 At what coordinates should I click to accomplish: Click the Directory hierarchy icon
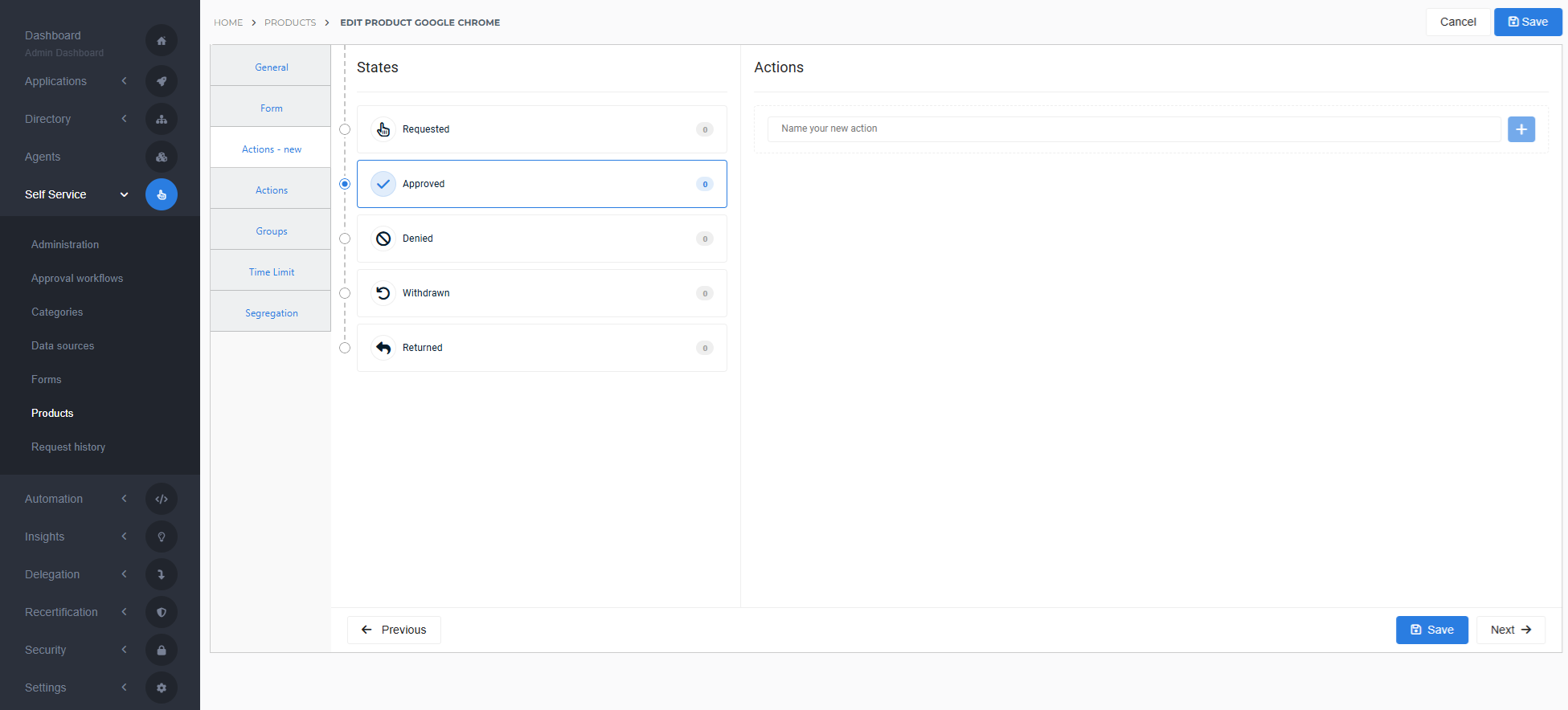coord(162,119)
